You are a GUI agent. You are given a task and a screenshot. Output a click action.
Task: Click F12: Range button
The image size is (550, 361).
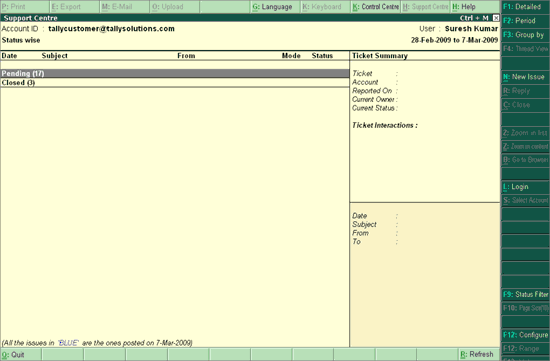point(525,348)
